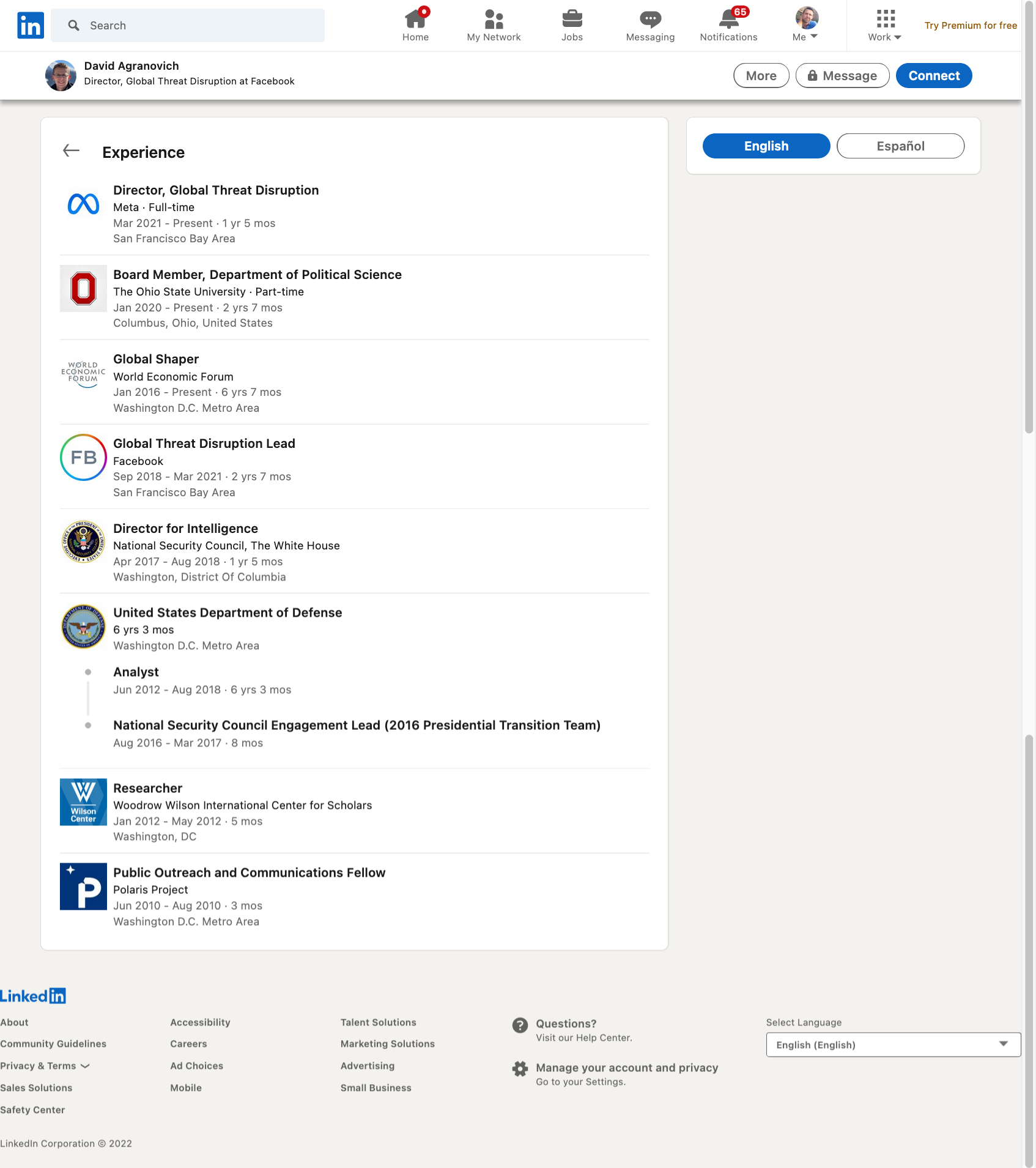Screen dimensions: 1036x1168
Task: Click Manage your account and privacy
Action: [x=627, y=1068]
